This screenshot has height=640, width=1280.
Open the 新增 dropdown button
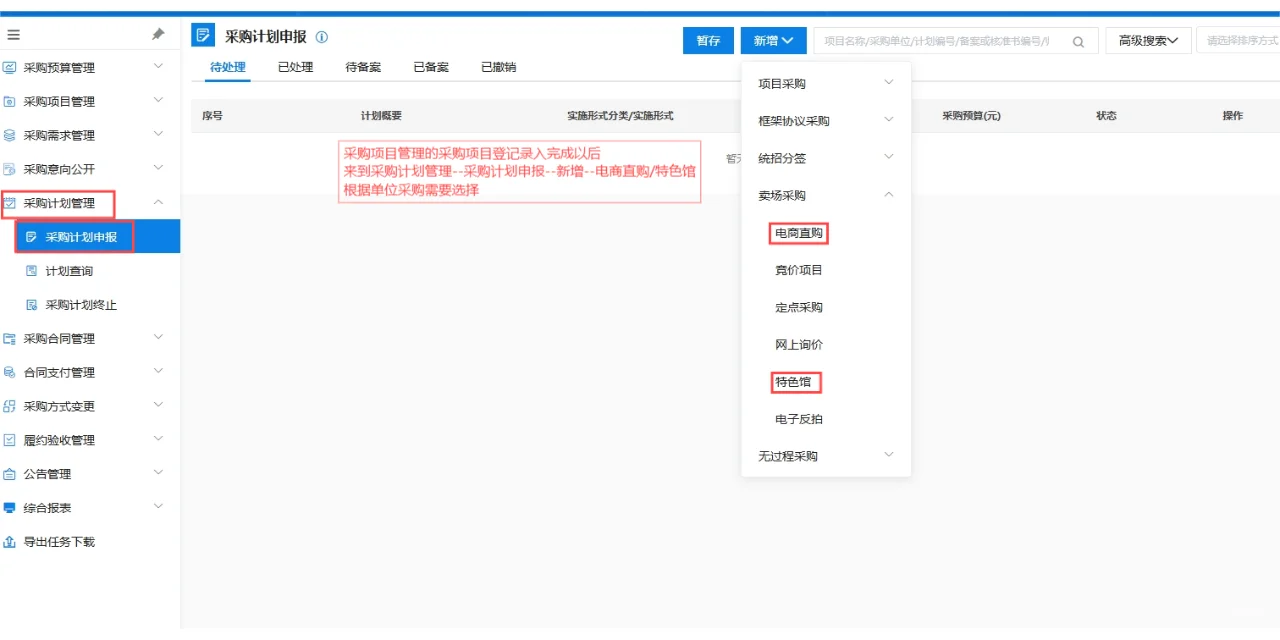[774, 41]
